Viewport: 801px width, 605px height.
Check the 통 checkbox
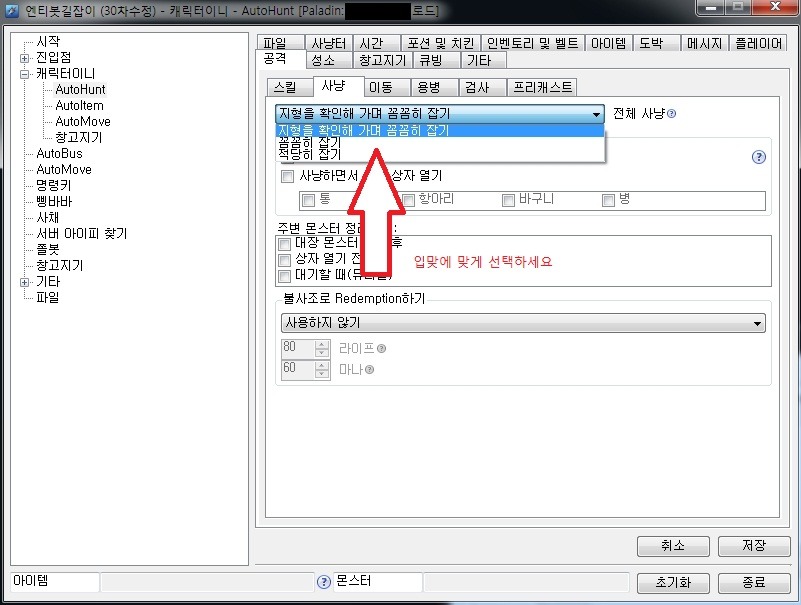(x=308, y=200)
